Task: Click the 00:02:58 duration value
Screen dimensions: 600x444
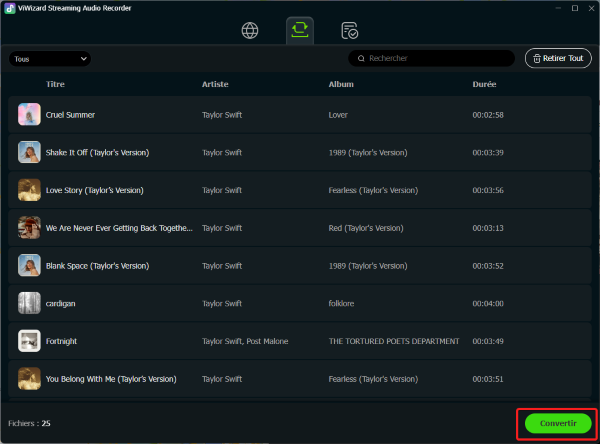Action: pyautogui.click(x=488, y=115)
